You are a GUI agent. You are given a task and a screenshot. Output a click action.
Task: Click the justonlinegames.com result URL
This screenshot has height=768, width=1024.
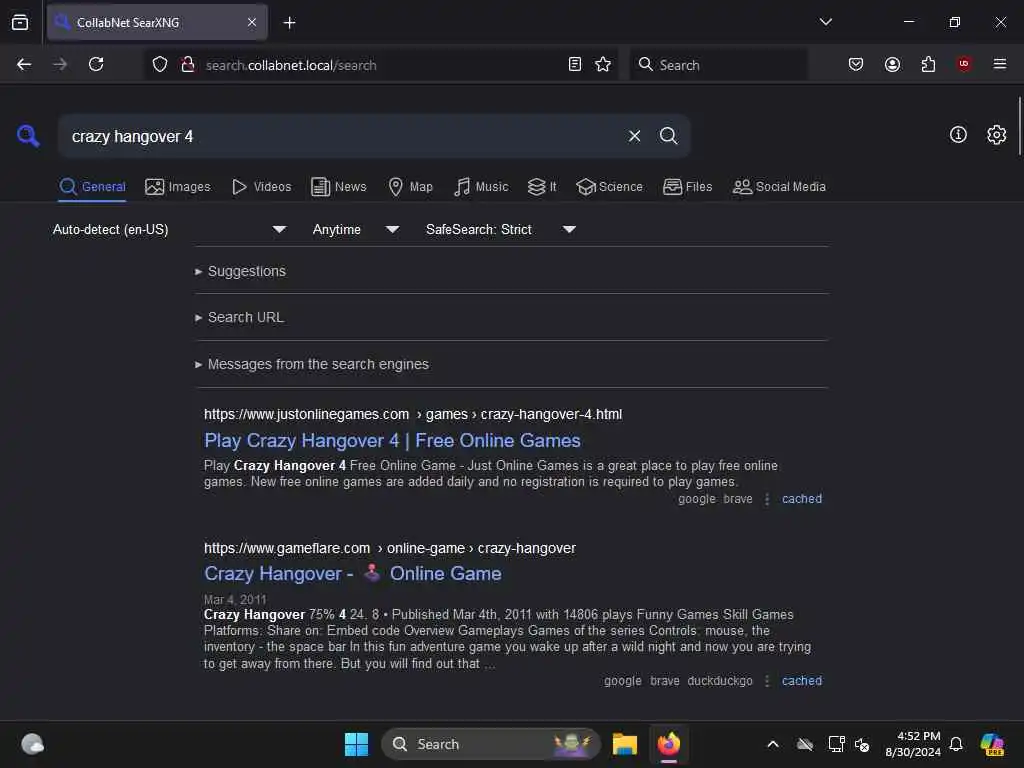coord(413,414)
